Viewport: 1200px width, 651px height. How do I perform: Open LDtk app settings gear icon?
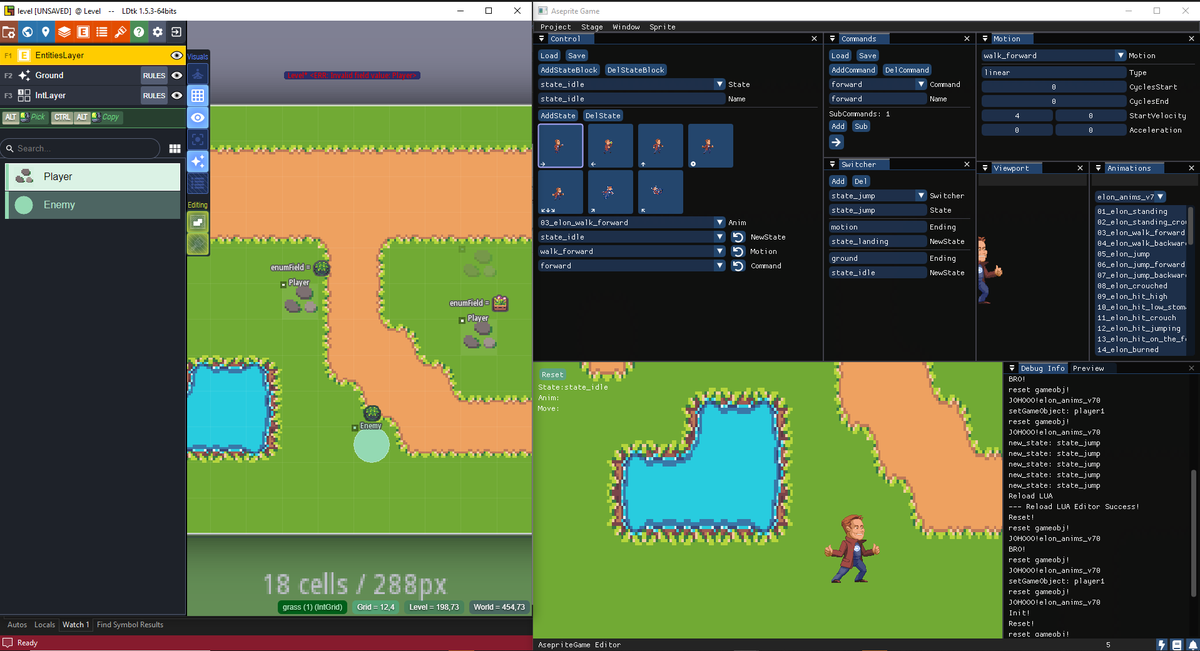point(157,32)
